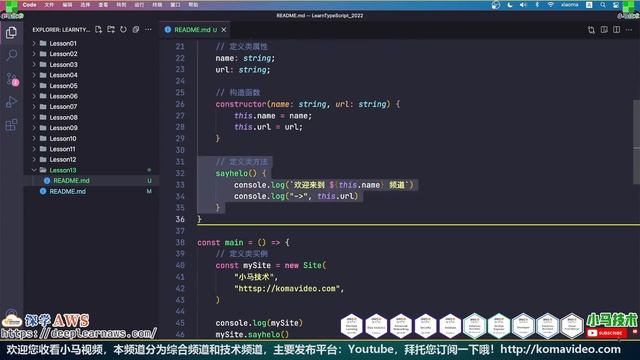
Task: Open the http://komavideo.com link in banner
Action: pyautogui.click(x=560, y=349)
